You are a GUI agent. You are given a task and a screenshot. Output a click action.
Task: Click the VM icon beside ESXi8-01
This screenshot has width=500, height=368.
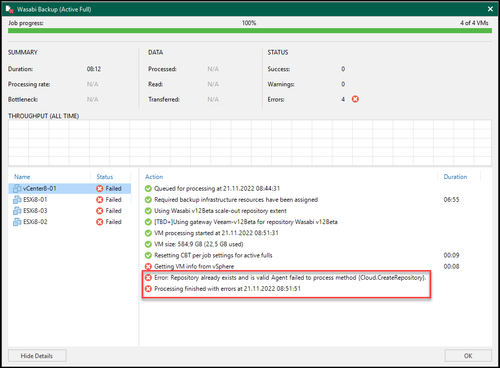[17, 200]
